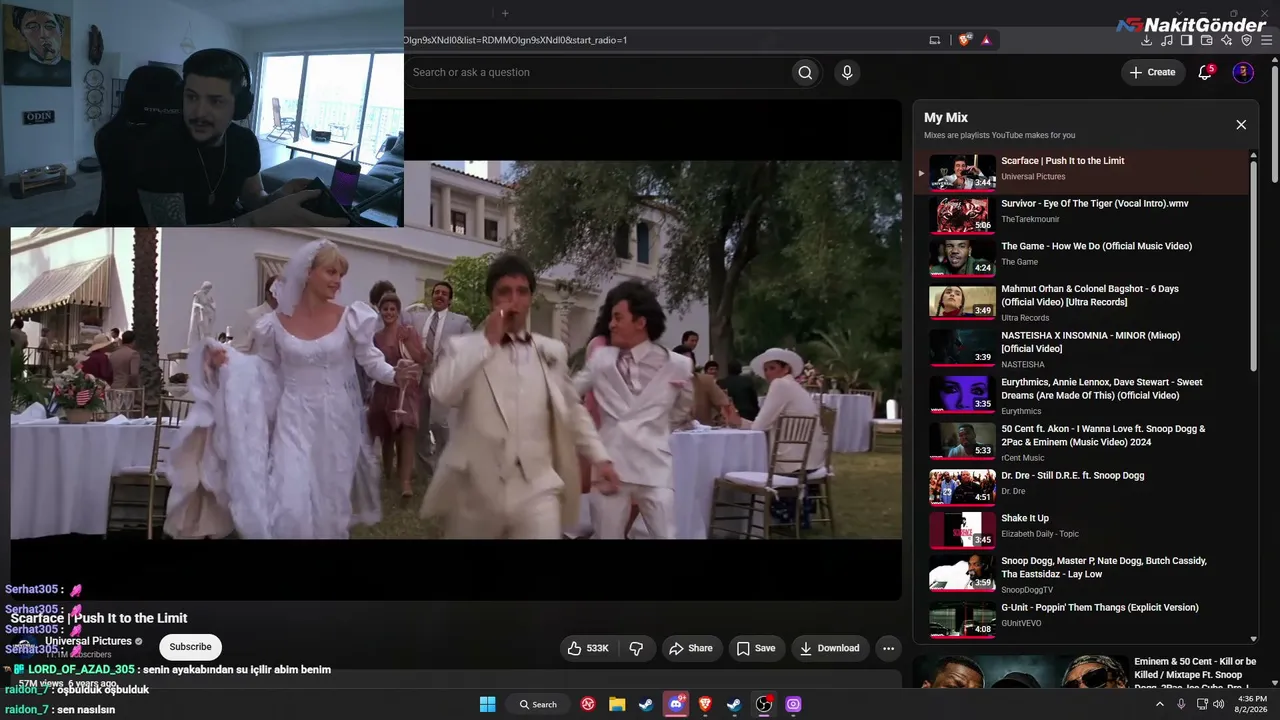
Task: Open Brave Shields lion icon in address bar
Action: (x=964, y=40)
